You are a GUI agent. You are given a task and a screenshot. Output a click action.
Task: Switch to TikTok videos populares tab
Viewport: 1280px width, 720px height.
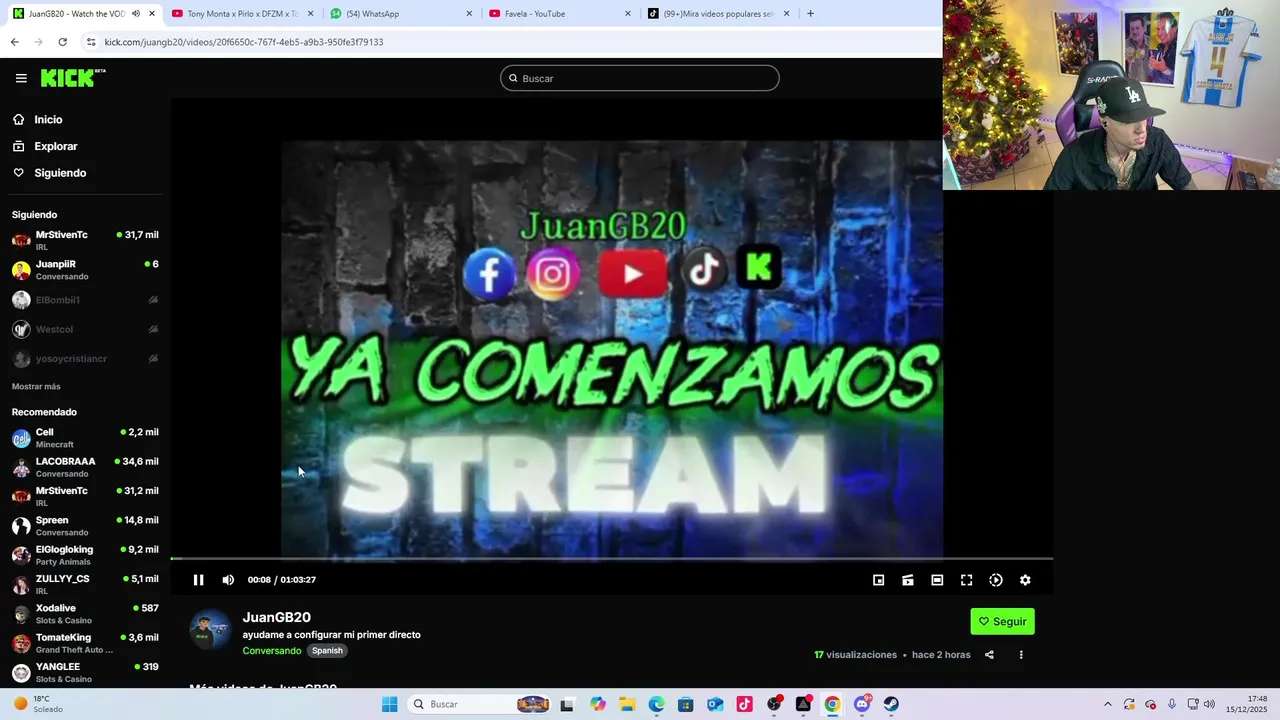tap(718, 14)
